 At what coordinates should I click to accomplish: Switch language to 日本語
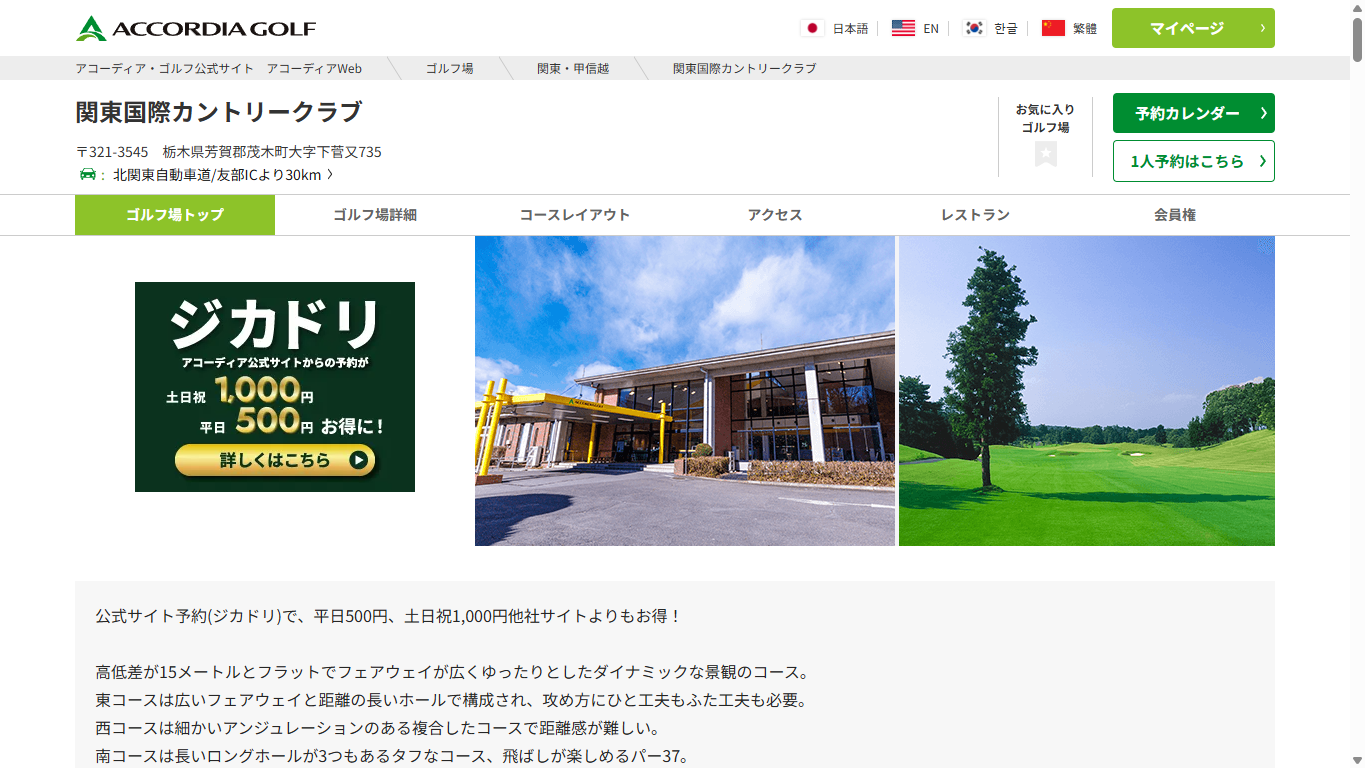click(850, 28)
